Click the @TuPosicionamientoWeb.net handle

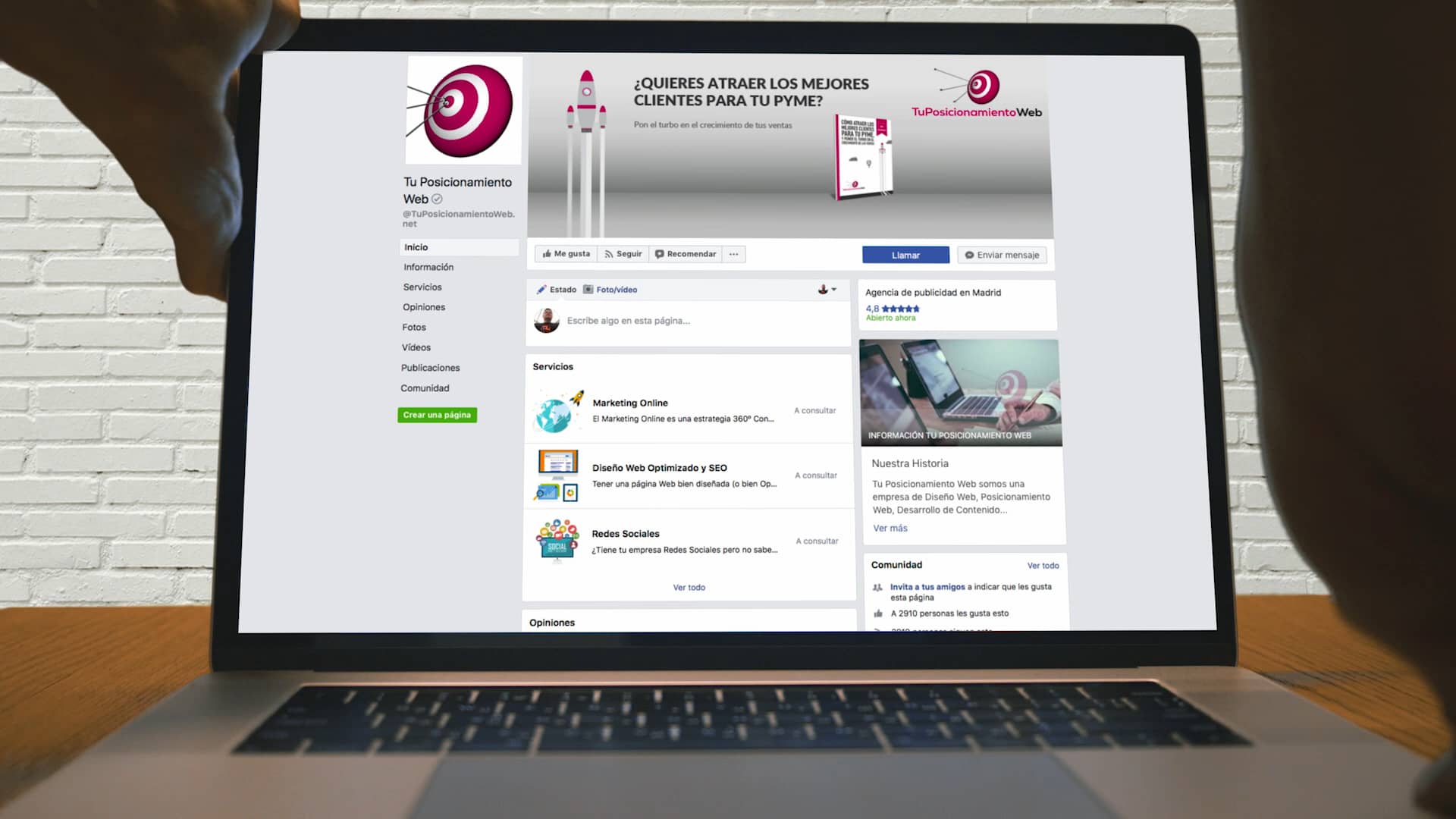tap(459, 218)
